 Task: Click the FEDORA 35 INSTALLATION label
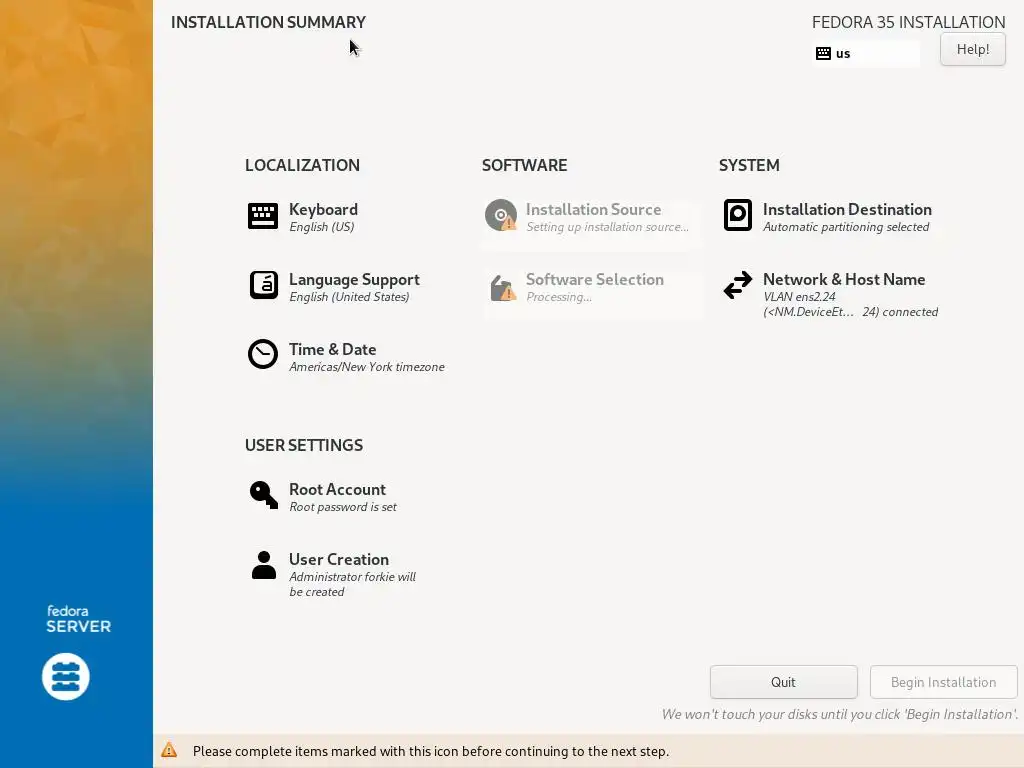pyautogui.click(x=908, y=22)
